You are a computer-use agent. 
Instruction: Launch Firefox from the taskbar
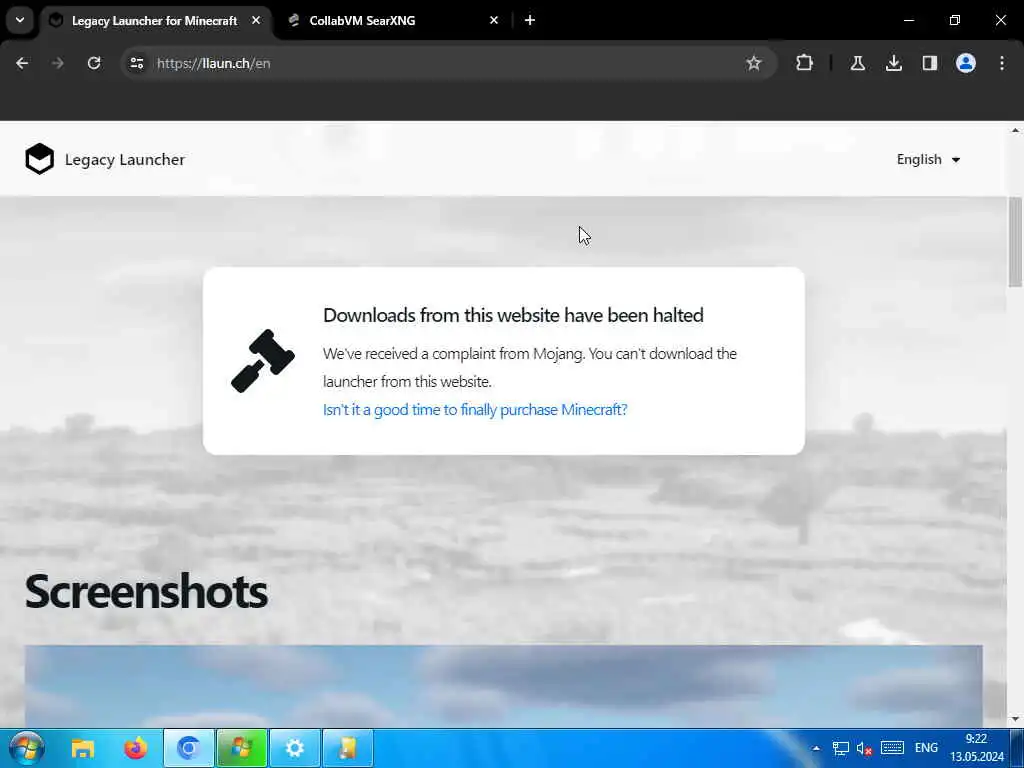coord(136,748)
